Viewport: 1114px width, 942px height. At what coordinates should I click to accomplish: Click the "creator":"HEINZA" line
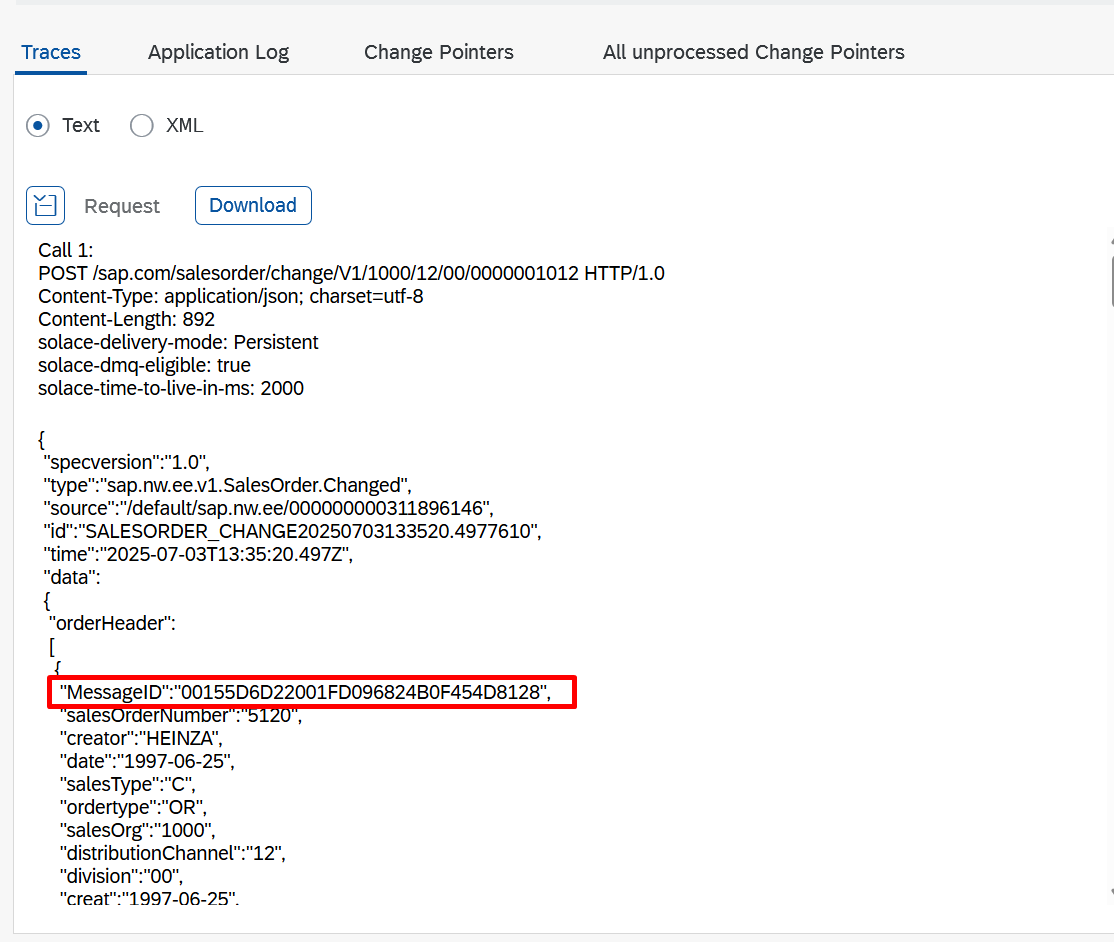[x=141, y=738]
